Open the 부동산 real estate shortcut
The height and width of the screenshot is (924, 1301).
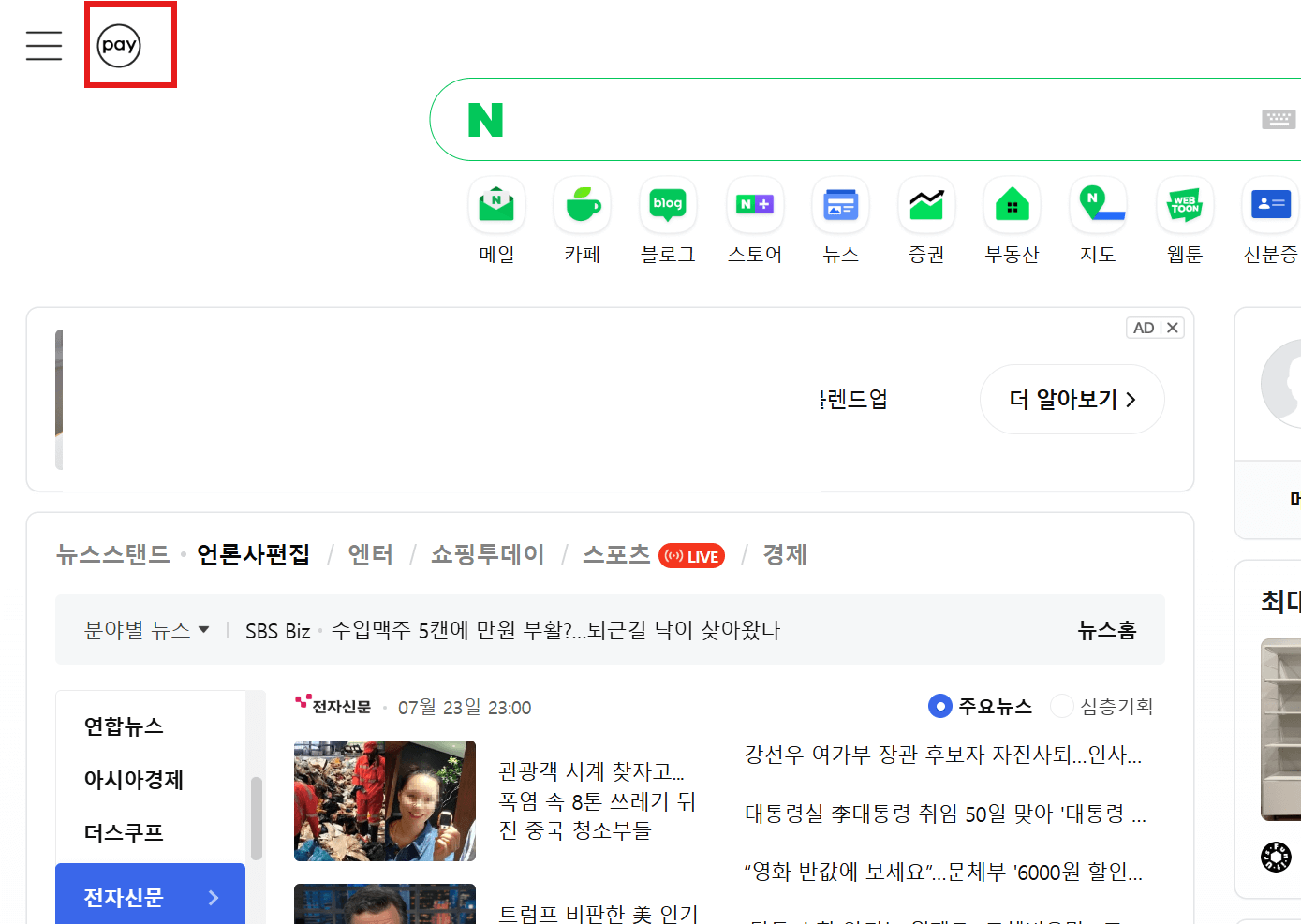point(1013,221)
